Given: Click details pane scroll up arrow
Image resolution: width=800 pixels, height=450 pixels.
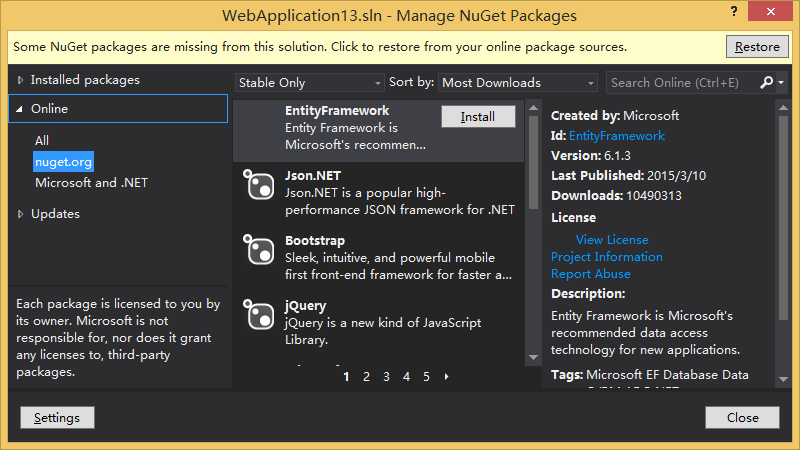Looking at the screenshot, I should click(783, 108).
